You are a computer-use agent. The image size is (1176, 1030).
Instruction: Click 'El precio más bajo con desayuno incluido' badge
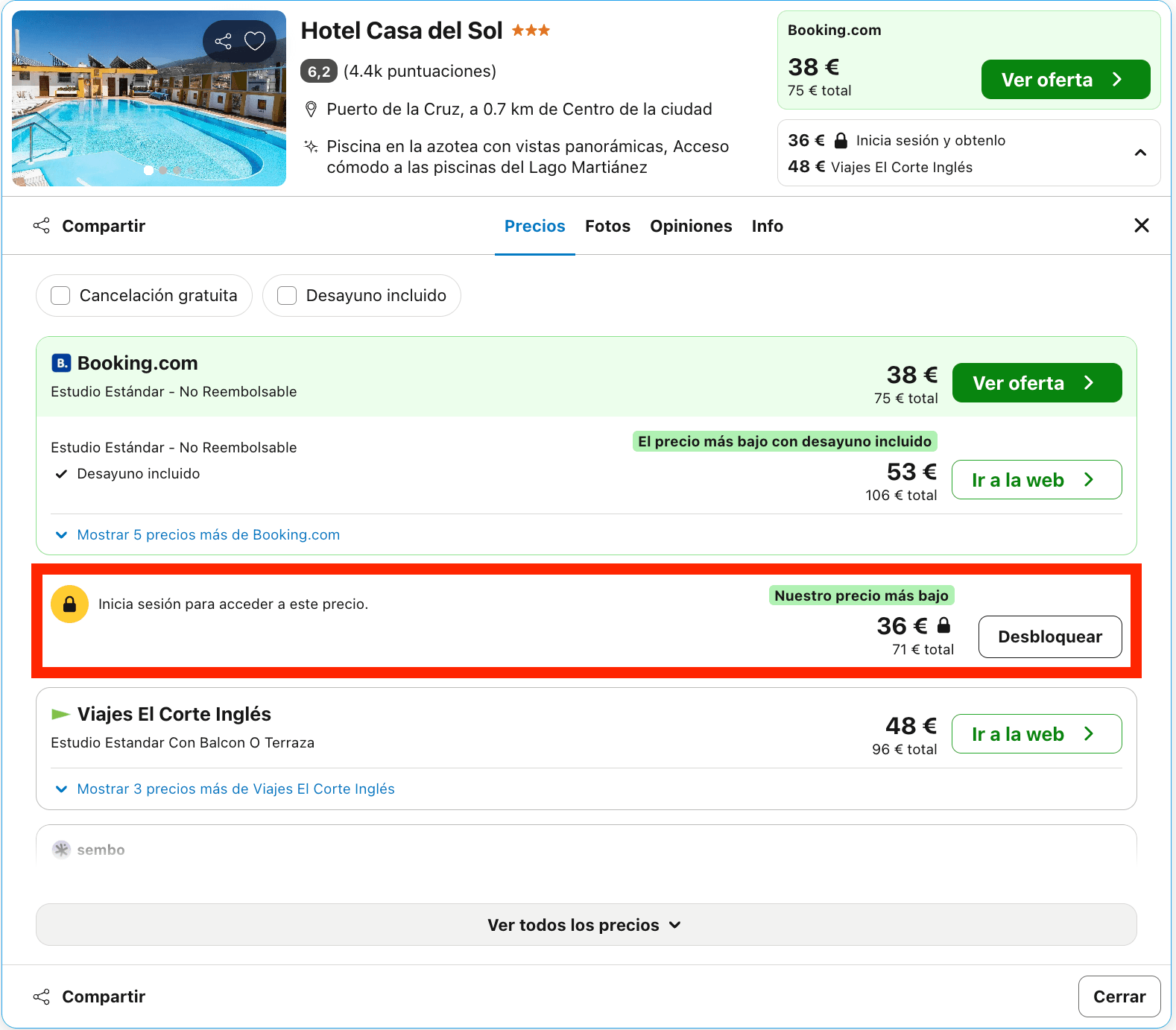tap(785, 441)
